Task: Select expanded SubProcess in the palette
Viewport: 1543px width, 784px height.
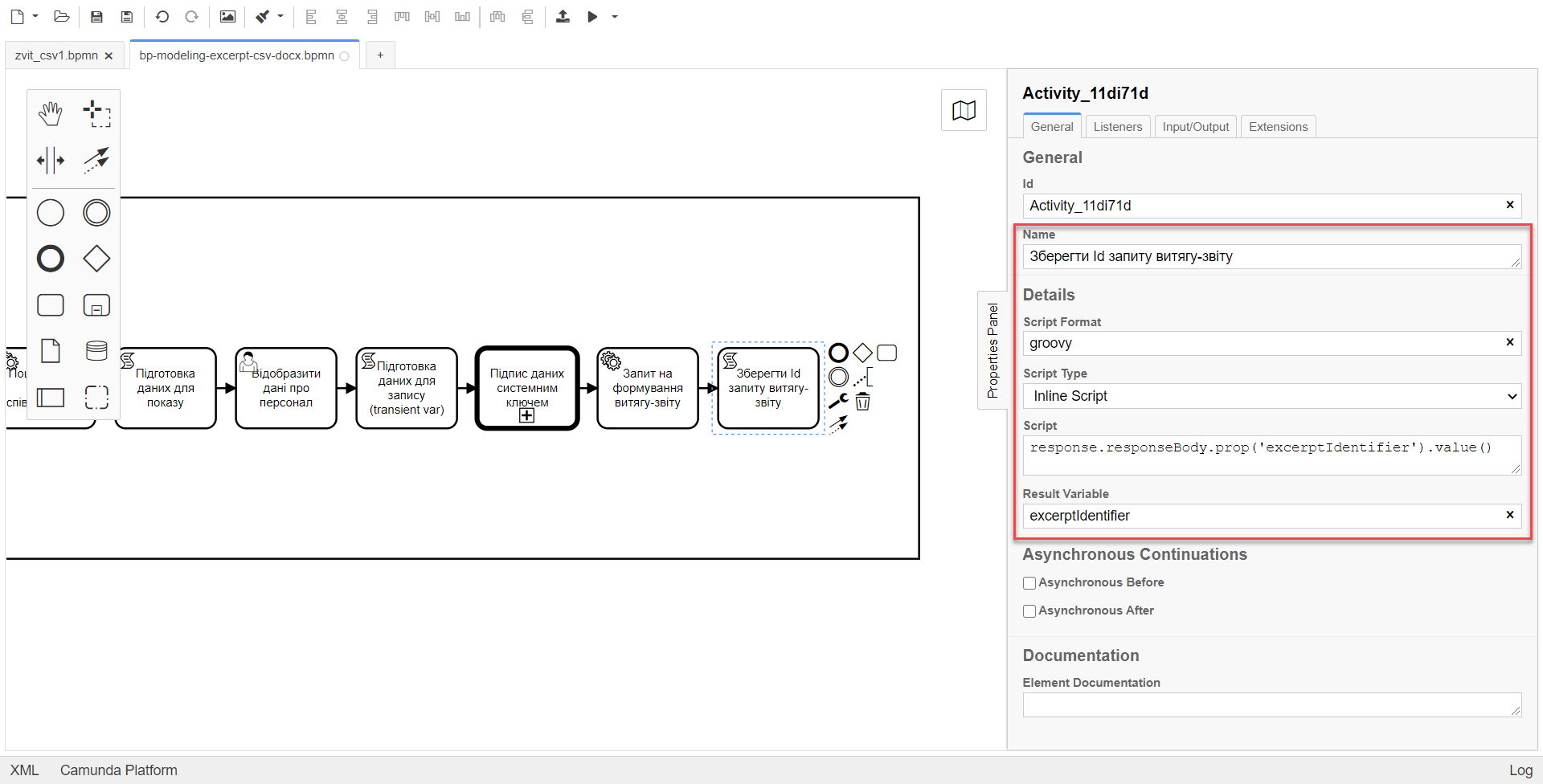Action: (96, 305)
